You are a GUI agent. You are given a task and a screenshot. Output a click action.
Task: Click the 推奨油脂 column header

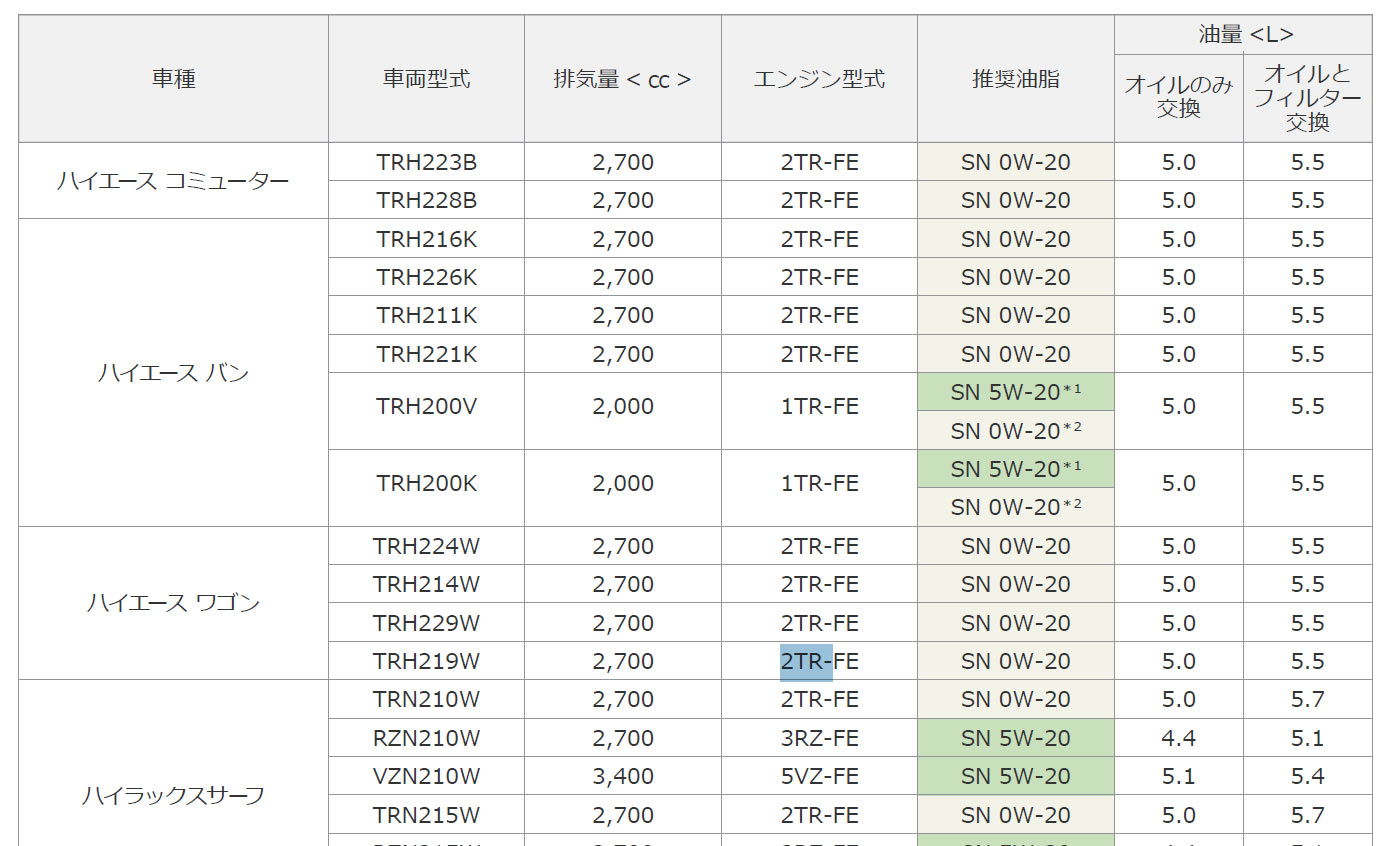tap(1016, 79)
